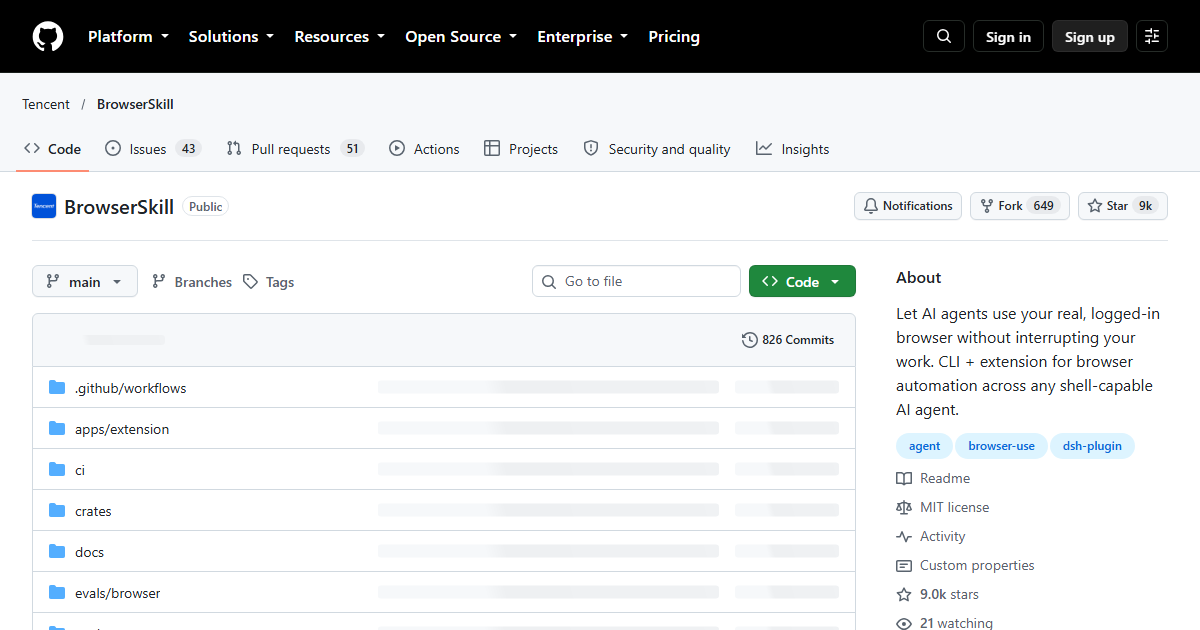This screenshot has height=630, width=1200.
Task: Open the Actions tab
Action: pos(424,149)
